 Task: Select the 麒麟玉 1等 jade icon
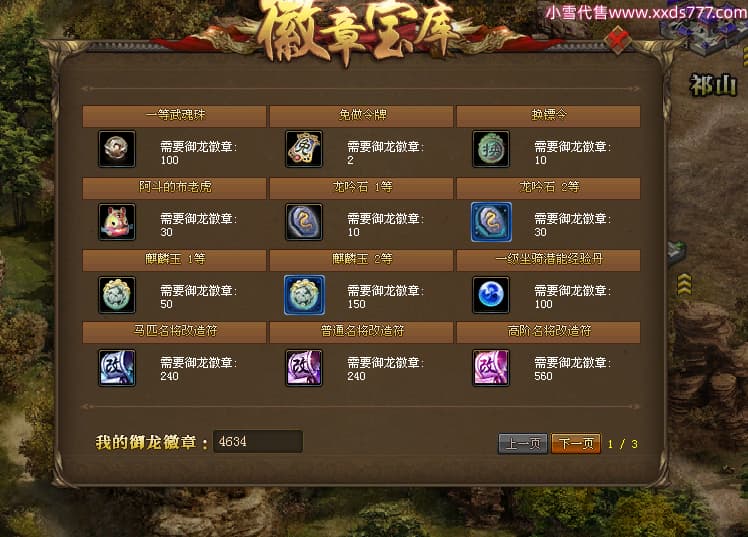pos(117,295)
